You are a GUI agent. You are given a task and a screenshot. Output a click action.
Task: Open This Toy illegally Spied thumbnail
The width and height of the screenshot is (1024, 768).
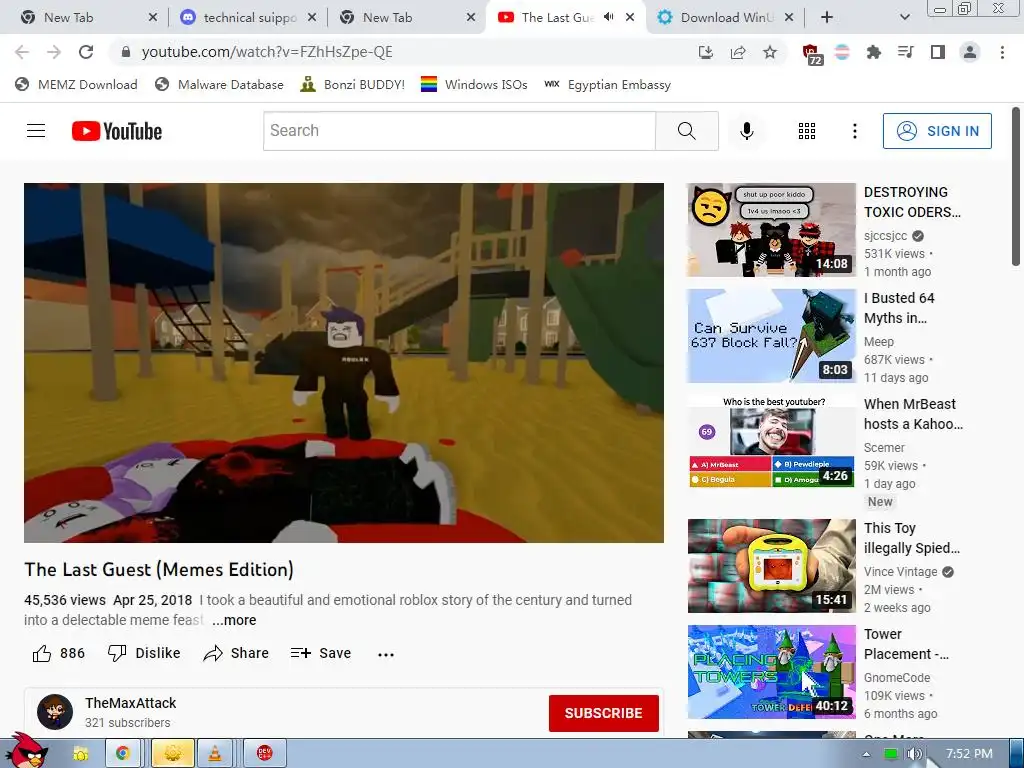pos(771,566)
